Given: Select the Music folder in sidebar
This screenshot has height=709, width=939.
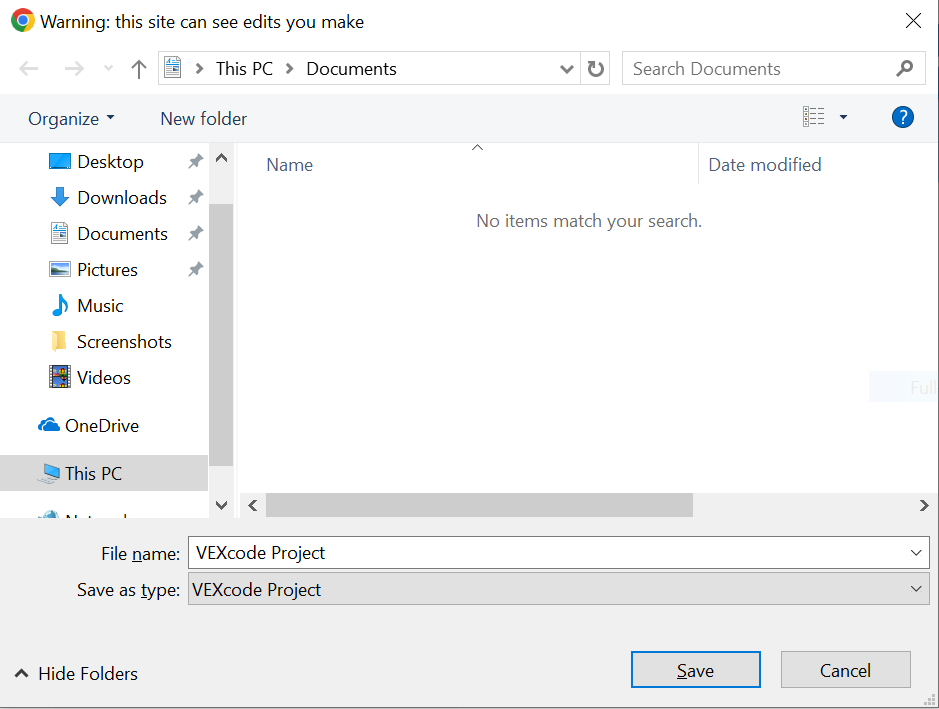Looking at the screenshot, I should 100,305.
